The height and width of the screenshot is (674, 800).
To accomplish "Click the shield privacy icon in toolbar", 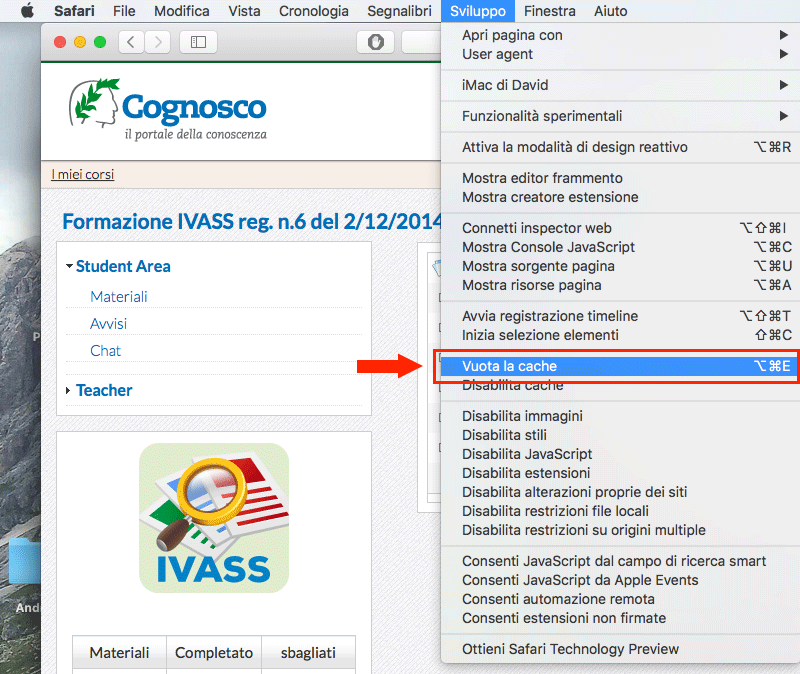I will pos(376,42).
